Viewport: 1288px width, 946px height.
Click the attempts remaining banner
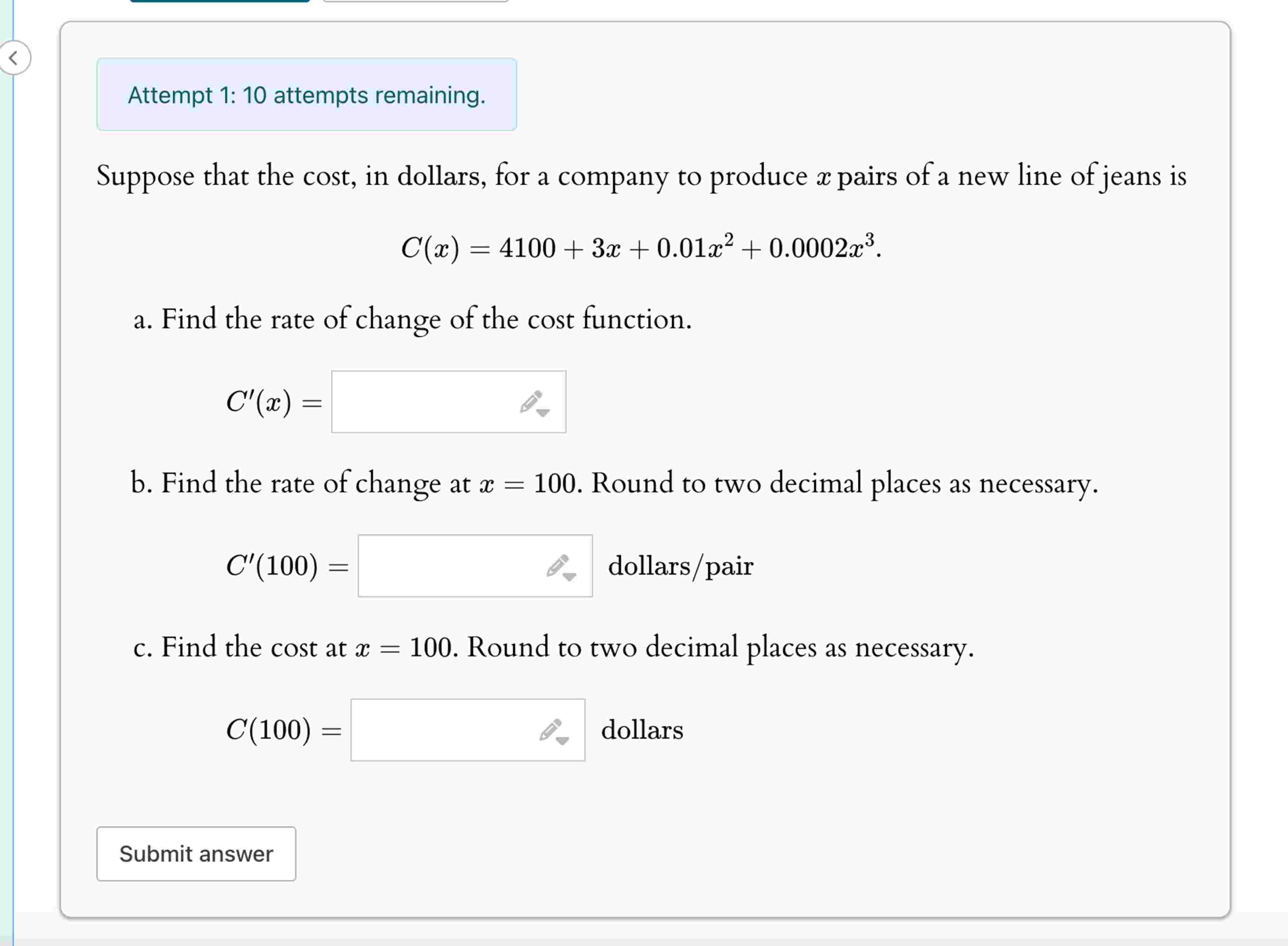click(x=307, y=95)
